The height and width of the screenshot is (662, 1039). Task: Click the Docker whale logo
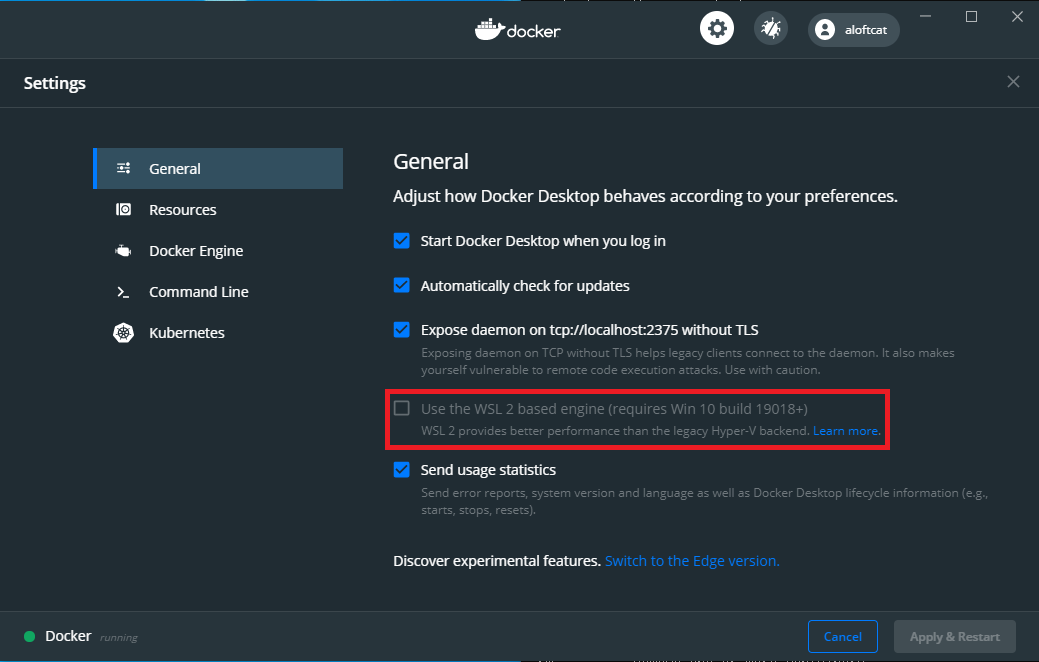(490, 30)
